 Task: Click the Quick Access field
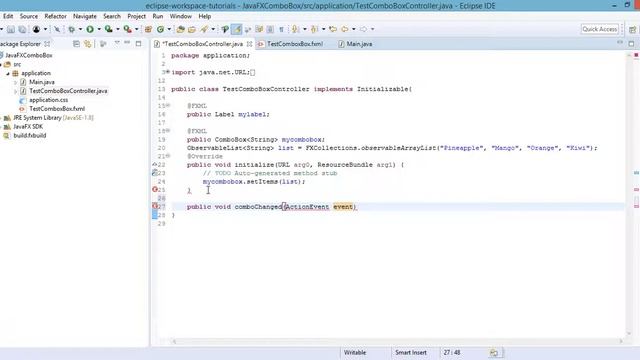point(600,29)
